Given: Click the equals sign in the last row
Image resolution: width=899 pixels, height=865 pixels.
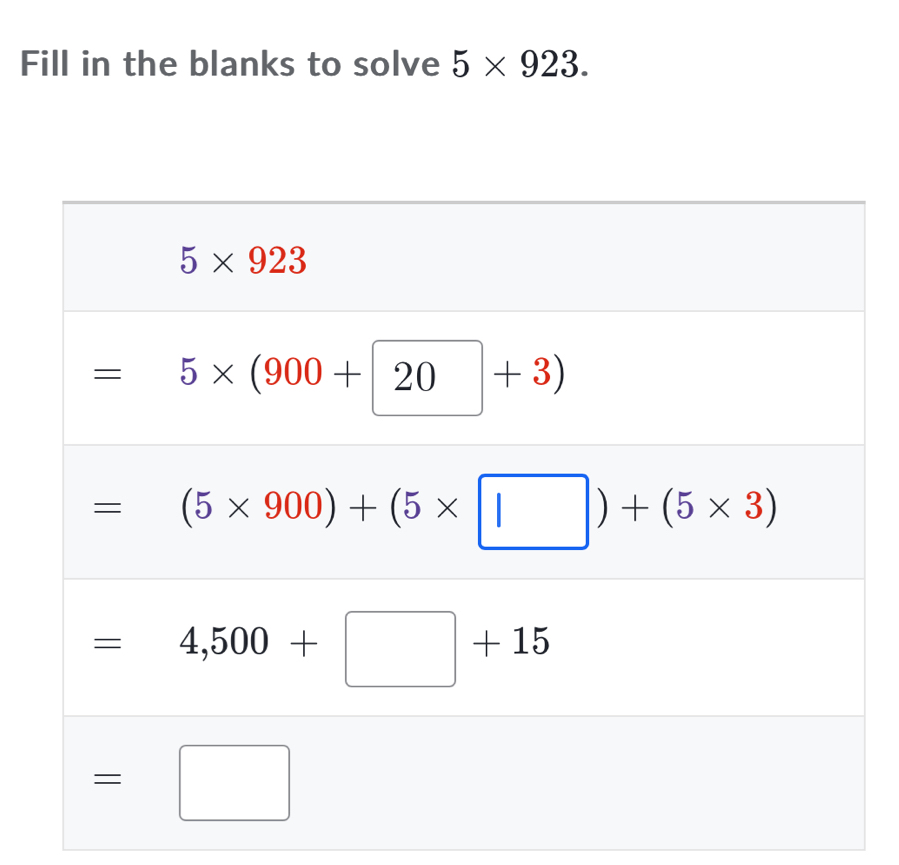Looking at the screenshot, I should pyautogui.click(x=105, y=782).
